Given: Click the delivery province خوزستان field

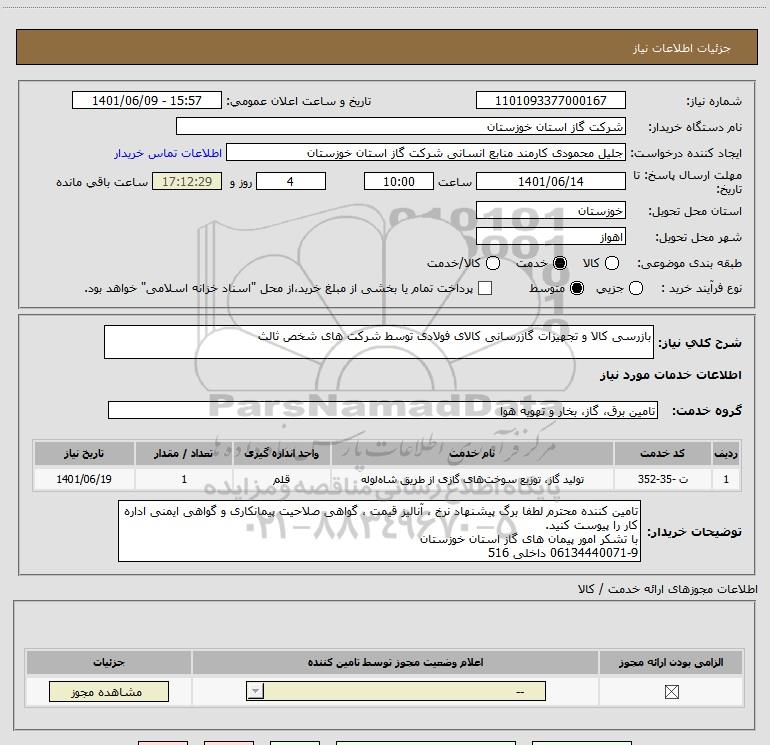Looking at the screenshot, I should pyautogui.click(x=550, y=211).
